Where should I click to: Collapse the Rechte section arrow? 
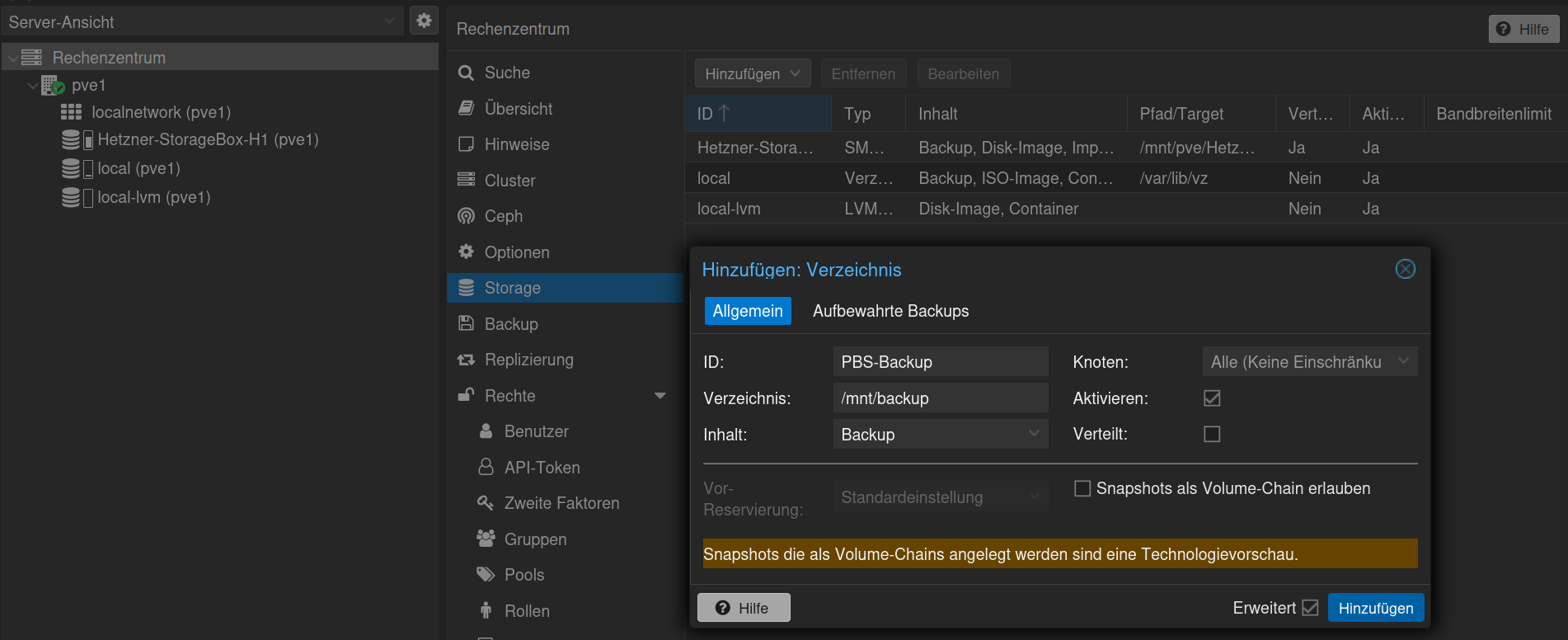(660, 396)
